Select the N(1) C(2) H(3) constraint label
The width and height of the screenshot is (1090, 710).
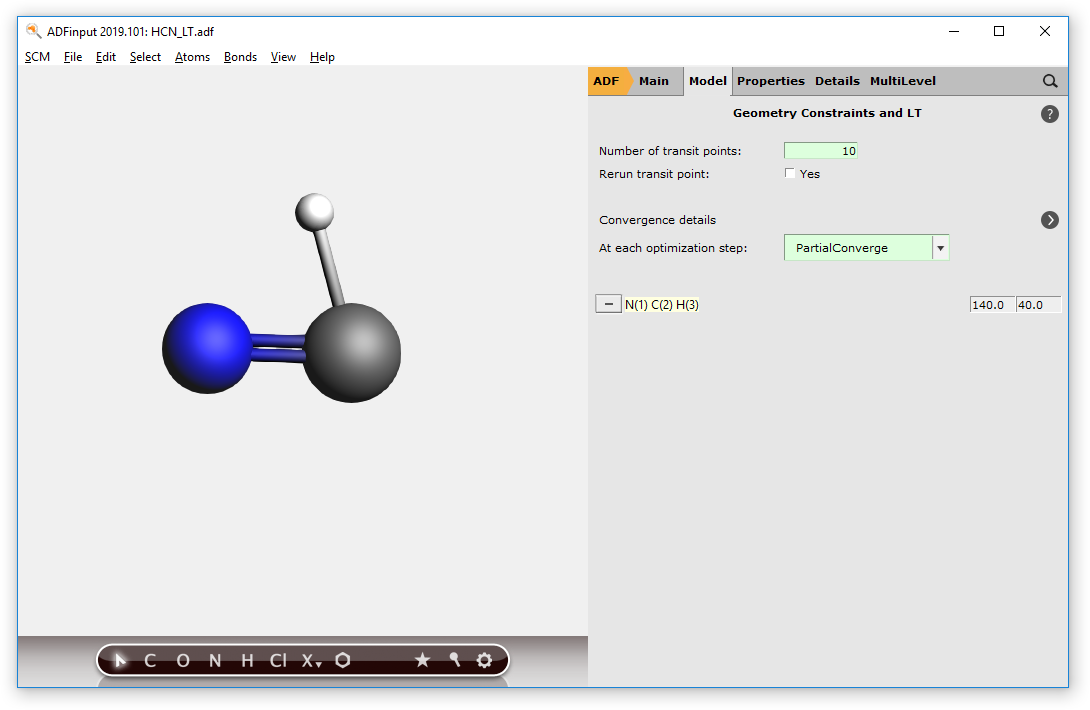click(x=661, y=305)
